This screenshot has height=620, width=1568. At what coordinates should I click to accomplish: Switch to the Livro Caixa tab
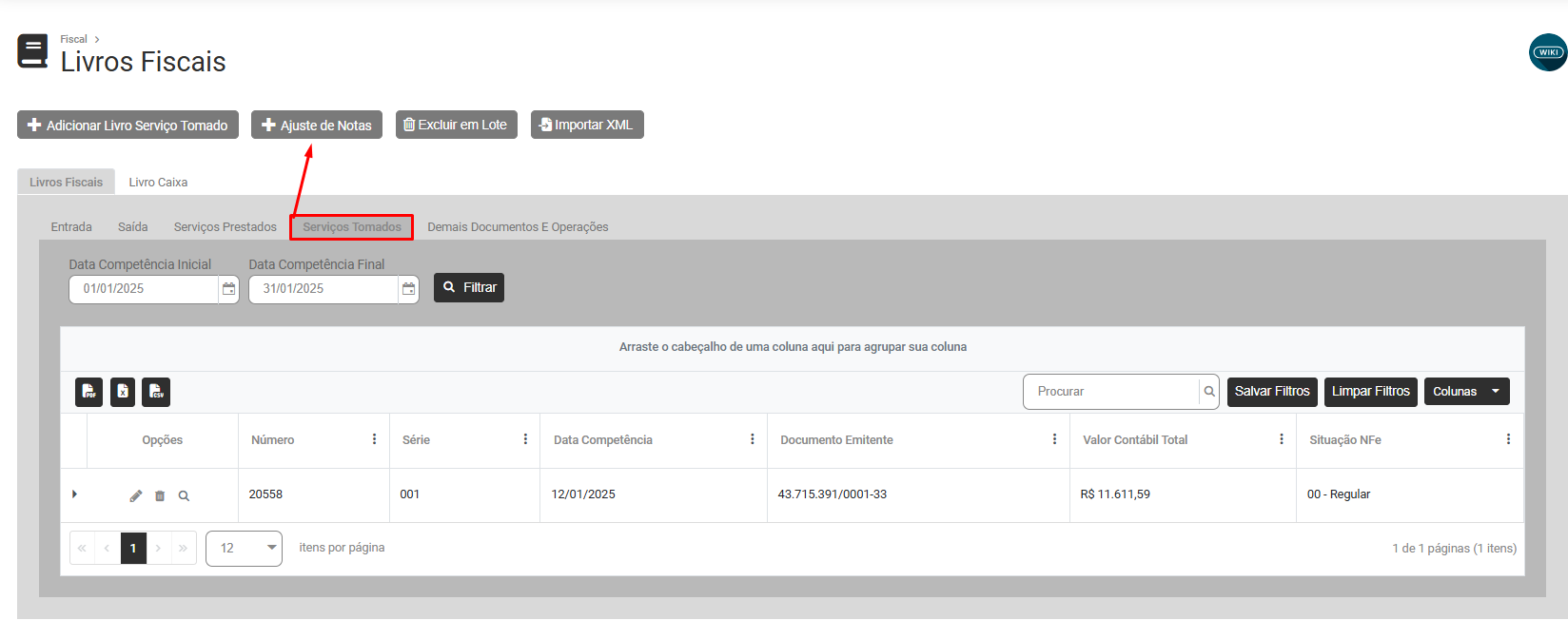click(158, 183)
